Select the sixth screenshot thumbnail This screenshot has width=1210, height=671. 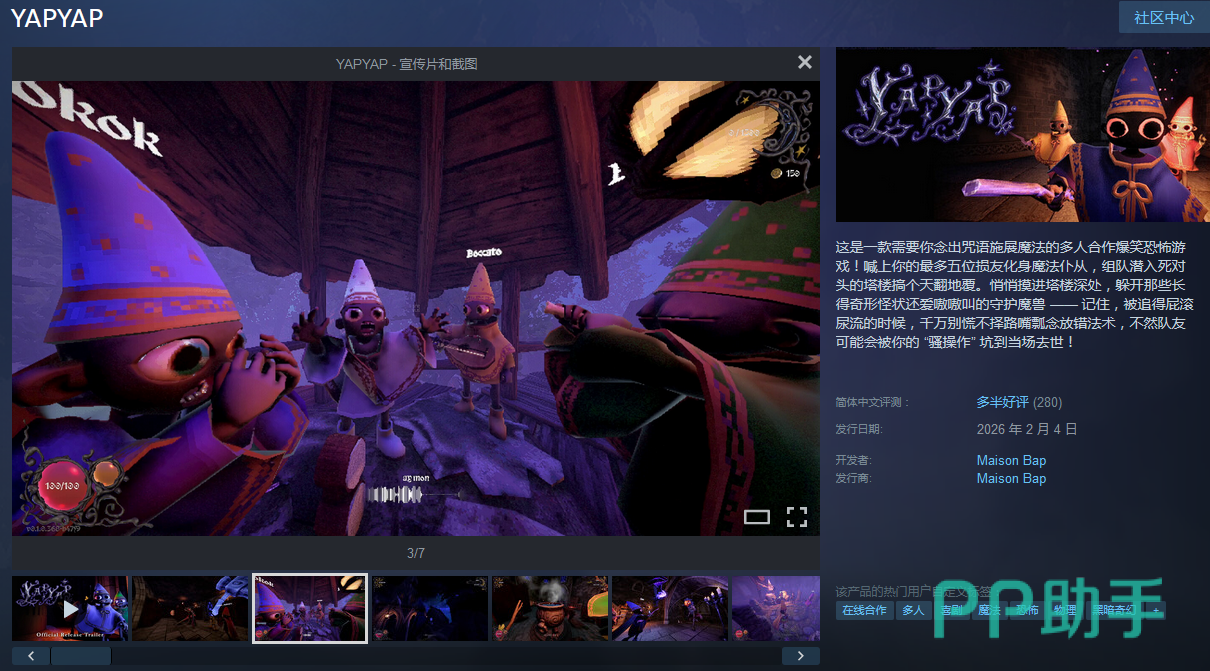(670, 608)
